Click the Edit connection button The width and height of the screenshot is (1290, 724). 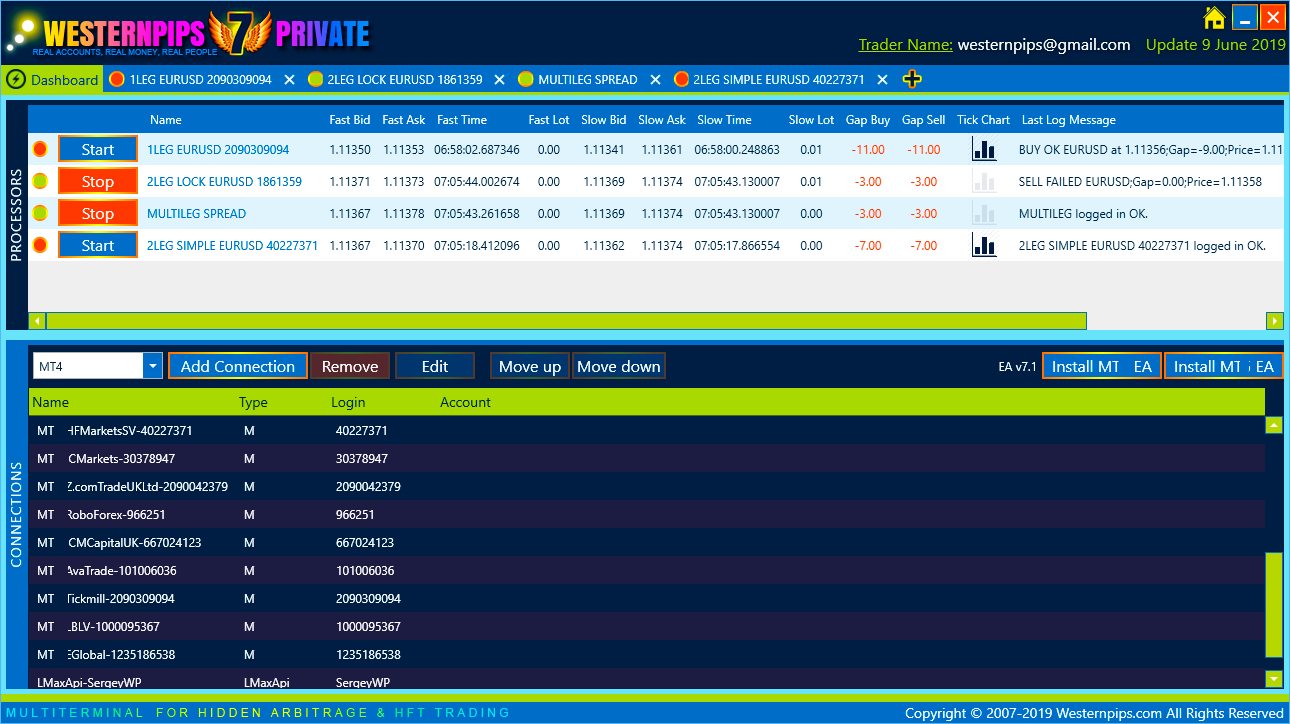[x=435, y=366]
